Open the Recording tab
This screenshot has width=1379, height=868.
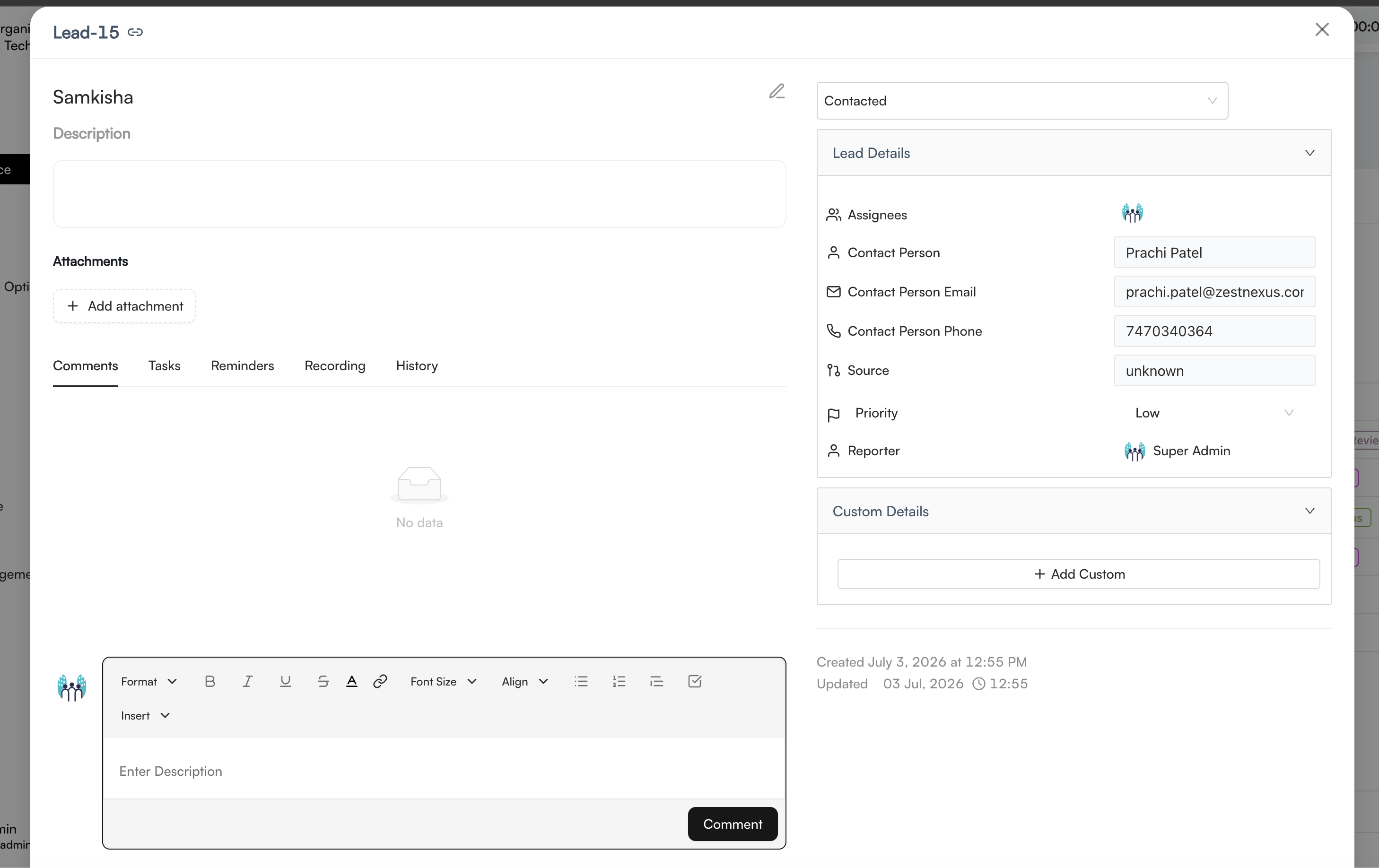point(335,366)
